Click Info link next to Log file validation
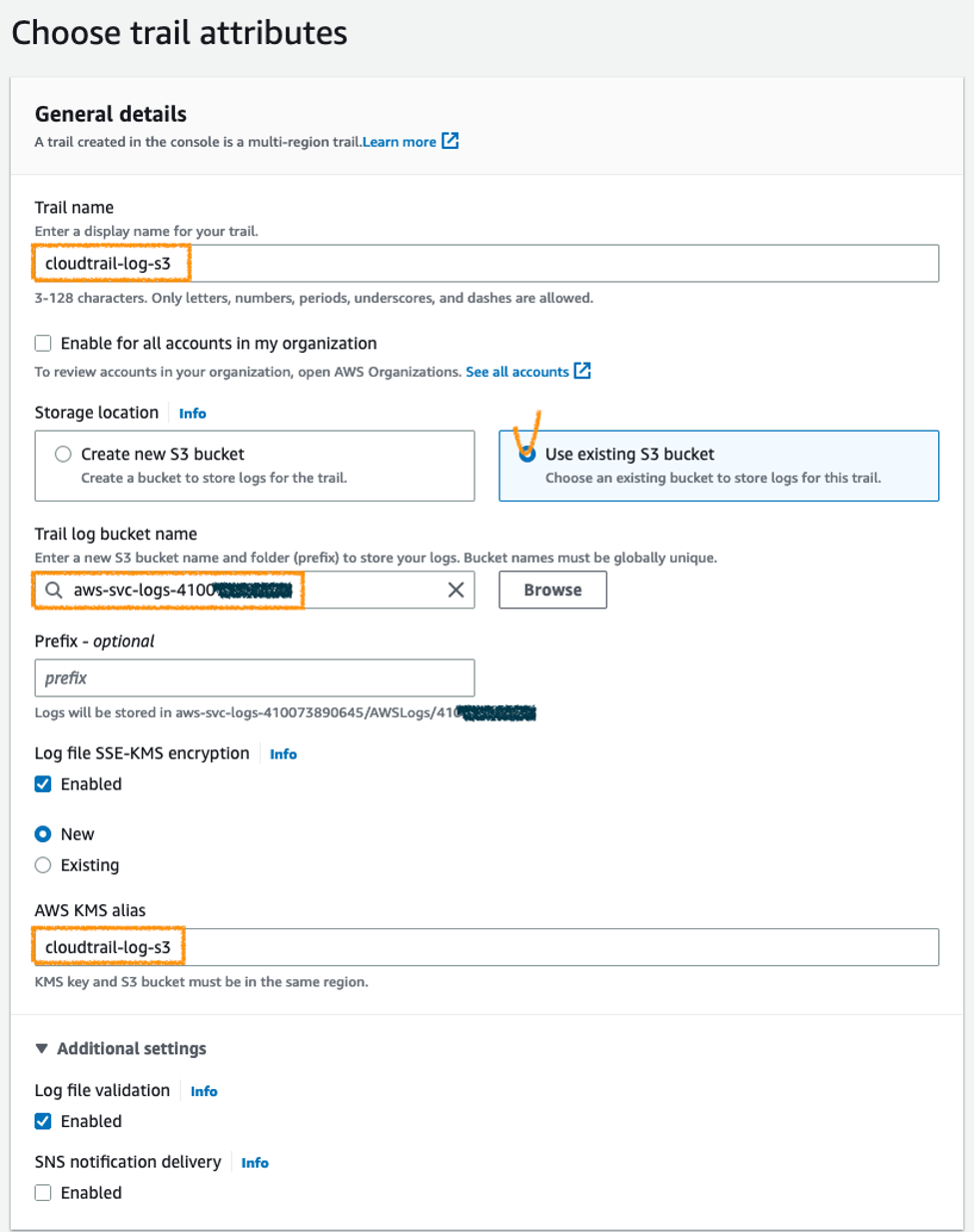The height and width of the screenshot is (1232, 976). [204, 1091]
